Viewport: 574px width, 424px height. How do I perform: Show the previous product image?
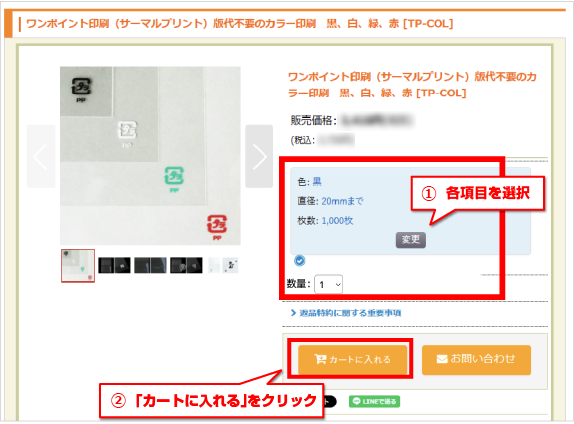(x=41, y=156)
